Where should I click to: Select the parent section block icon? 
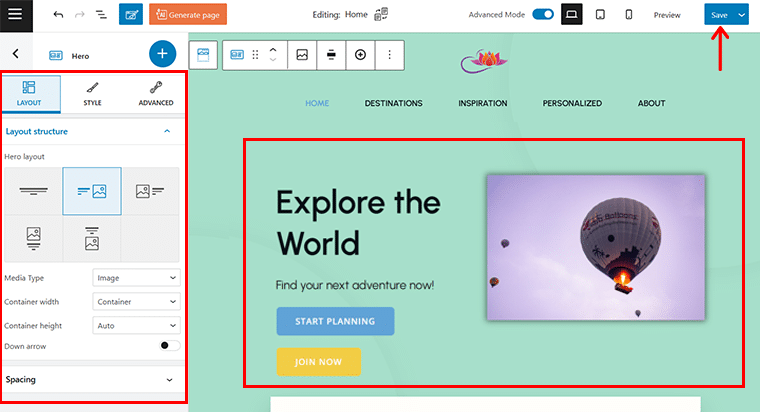(203, 55)
